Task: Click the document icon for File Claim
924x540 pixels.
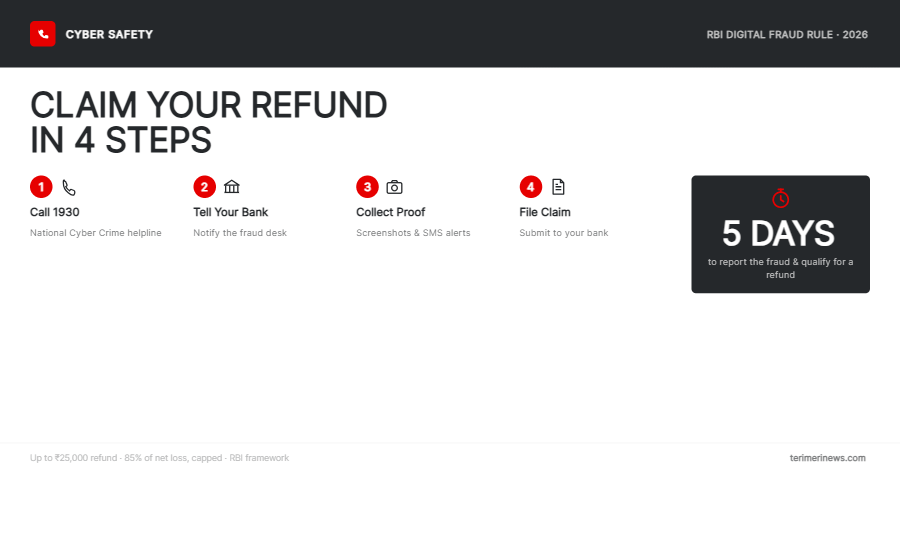Action: click(558, 187)
